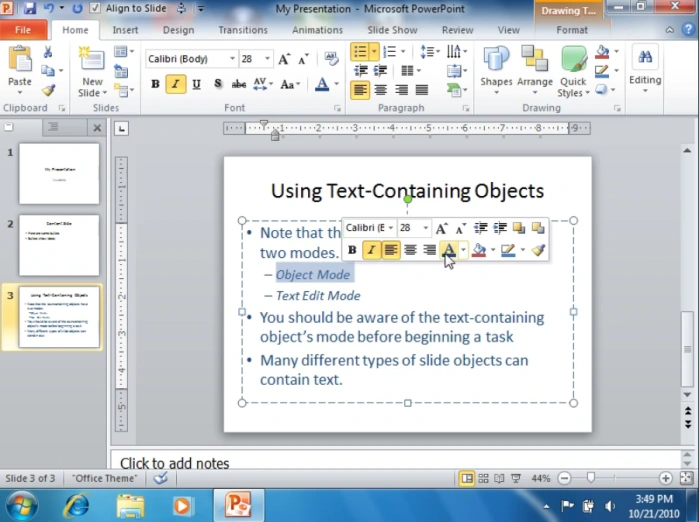Switch to the Slide Show tab
This screenshot has height=522, width=699.
coord(392,30)
